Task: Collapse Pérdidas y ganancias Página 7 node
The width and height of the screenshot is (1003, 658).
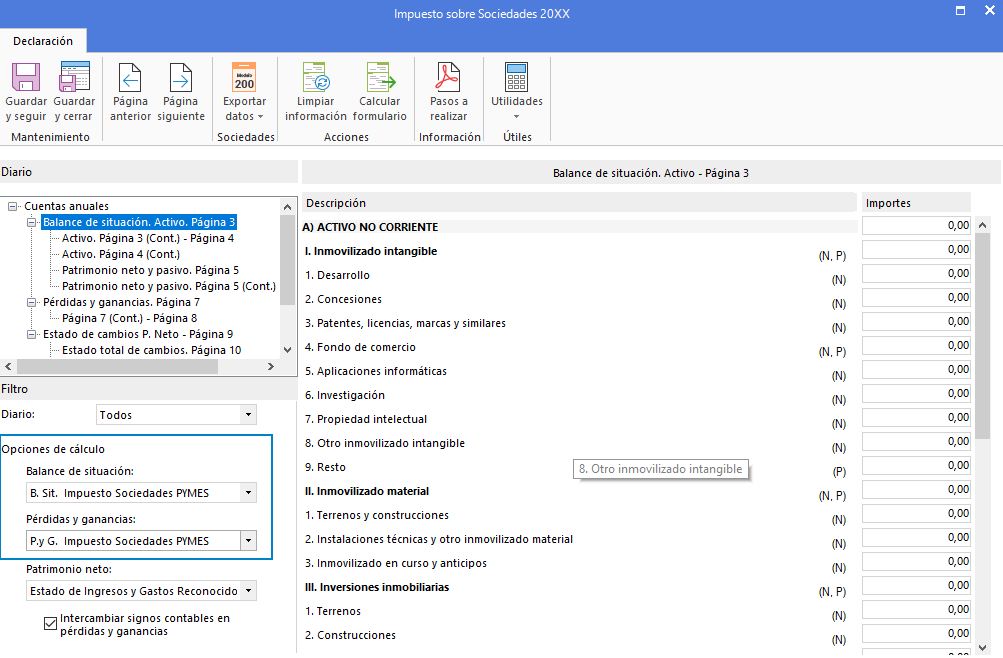Action: pyautogui.click(x=31, y=302)
